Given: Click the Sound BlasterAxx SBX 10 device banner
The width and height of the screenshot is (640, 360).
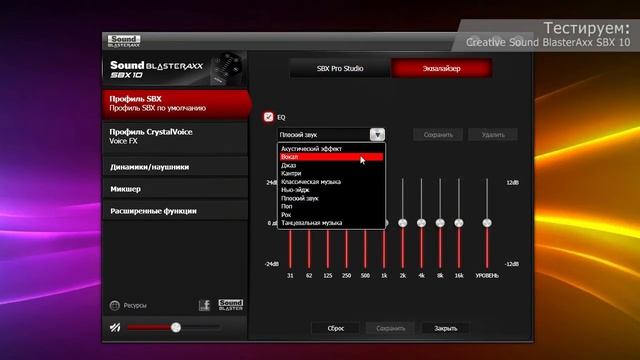Looking at the screenshot, I should 175,69.
